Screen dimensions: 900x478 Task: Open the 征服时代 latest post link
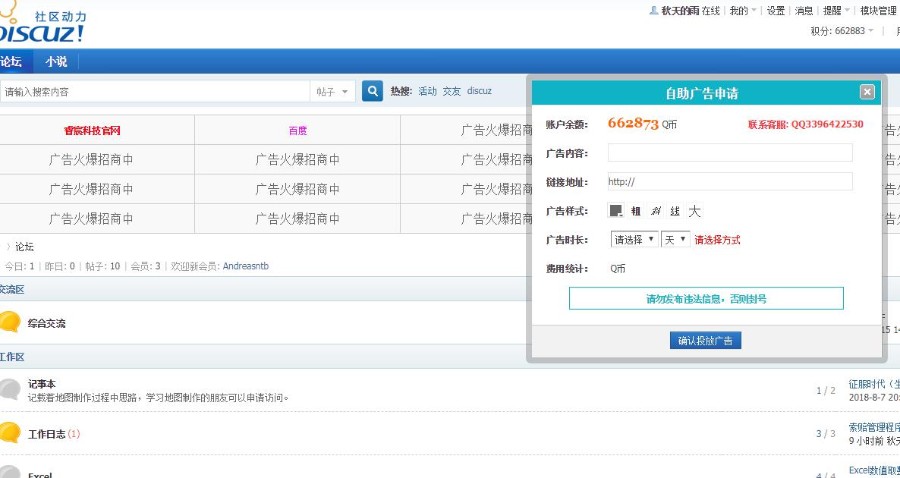coord(874,384)
